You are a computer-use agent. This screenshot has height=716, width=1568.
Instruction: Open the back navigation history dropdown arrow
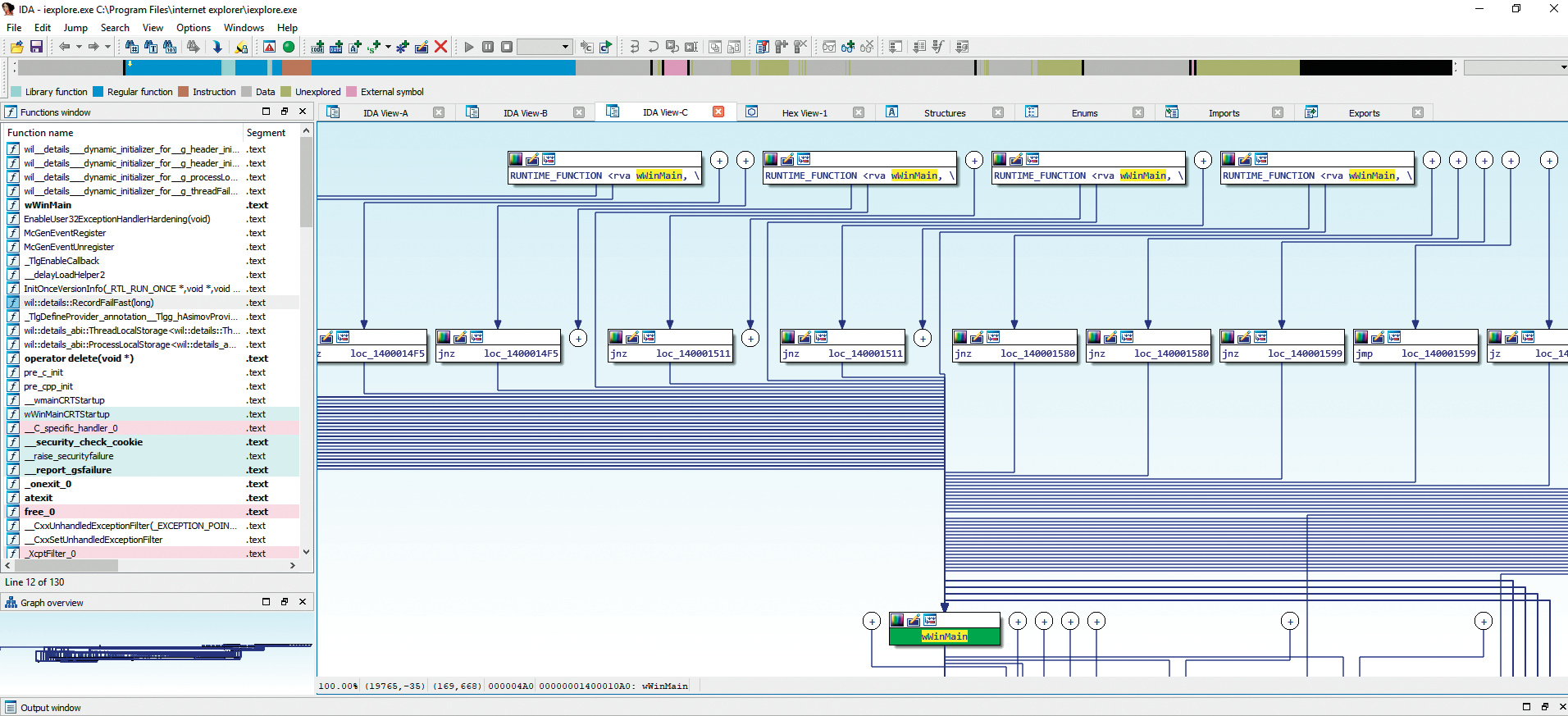coord(79,47)
